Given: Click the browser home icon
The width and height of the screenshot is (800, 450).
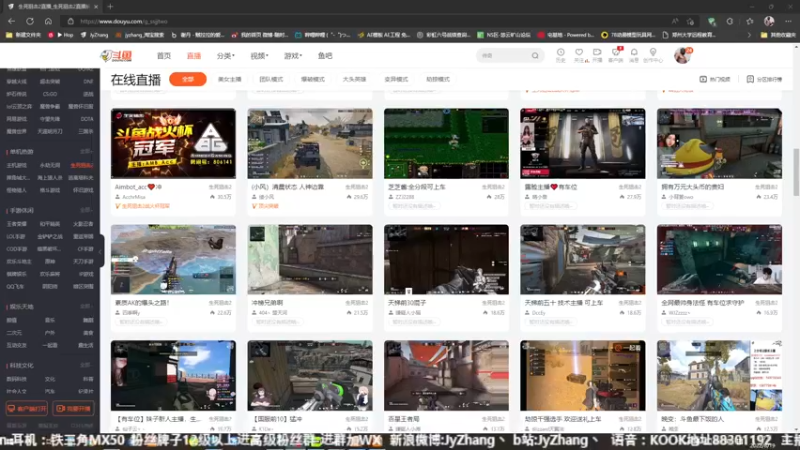Looking at the screenshot, I should 48,21.
